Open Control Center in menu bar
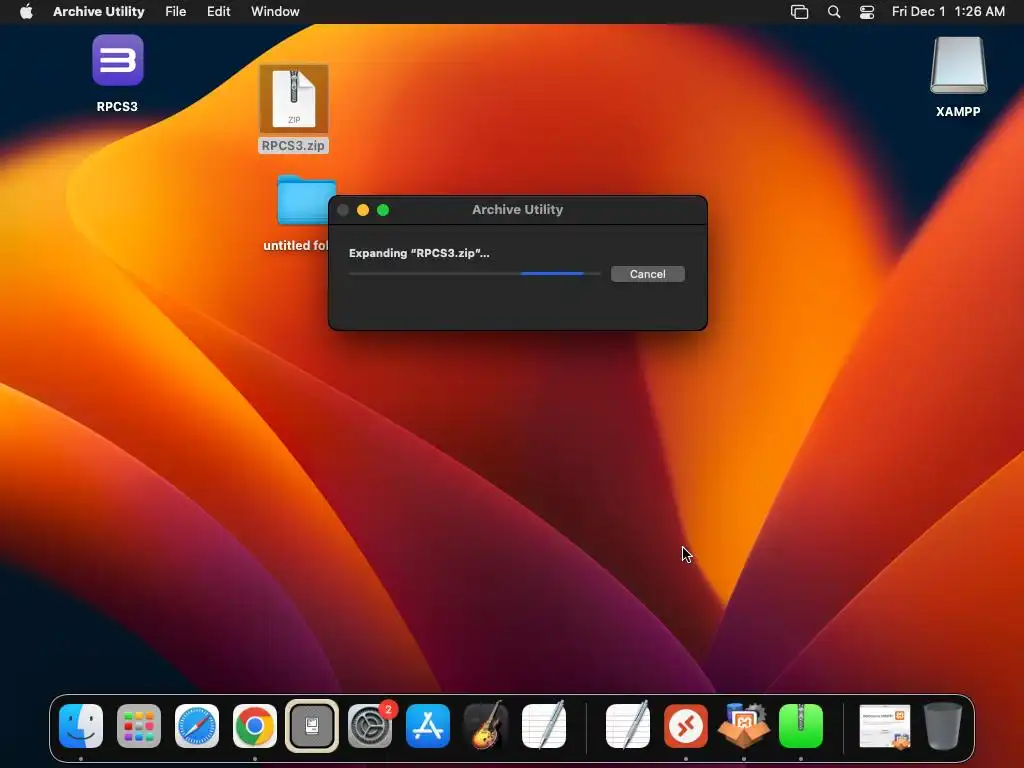Image resolution: width=1024 pixels, height=768 pixels. pyautogui.click(x=867, y=11)
